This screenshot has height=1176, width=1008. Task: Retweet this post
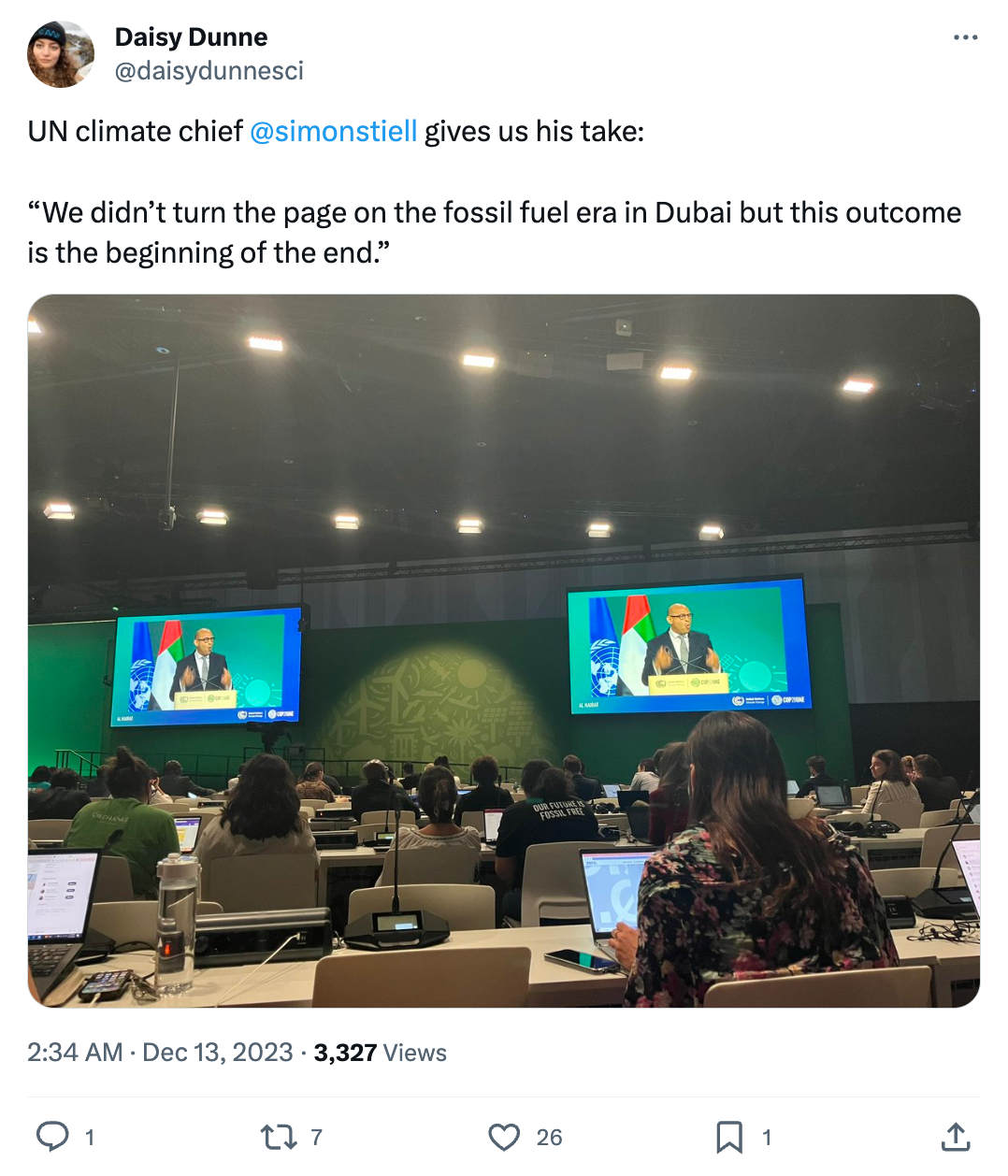(279, 1138)
